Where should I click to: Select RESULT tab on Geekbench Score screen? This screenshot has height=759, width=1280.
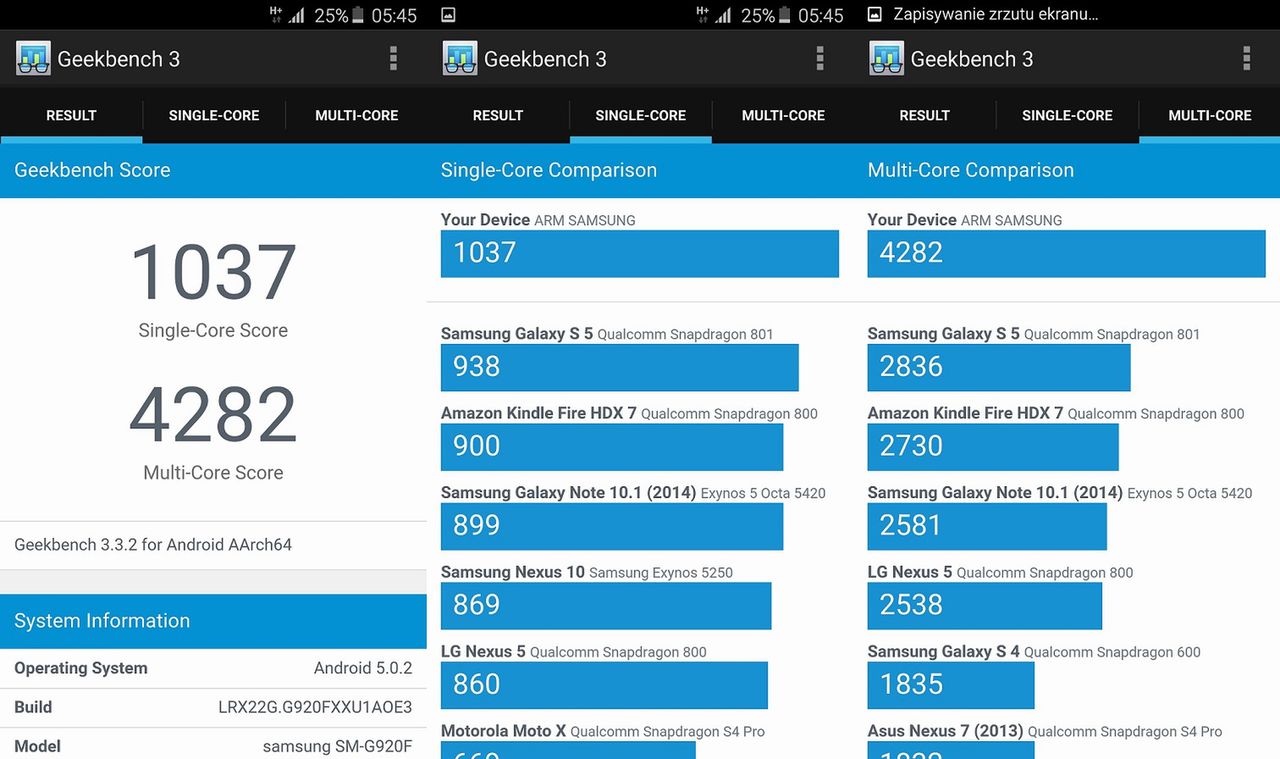71,115
